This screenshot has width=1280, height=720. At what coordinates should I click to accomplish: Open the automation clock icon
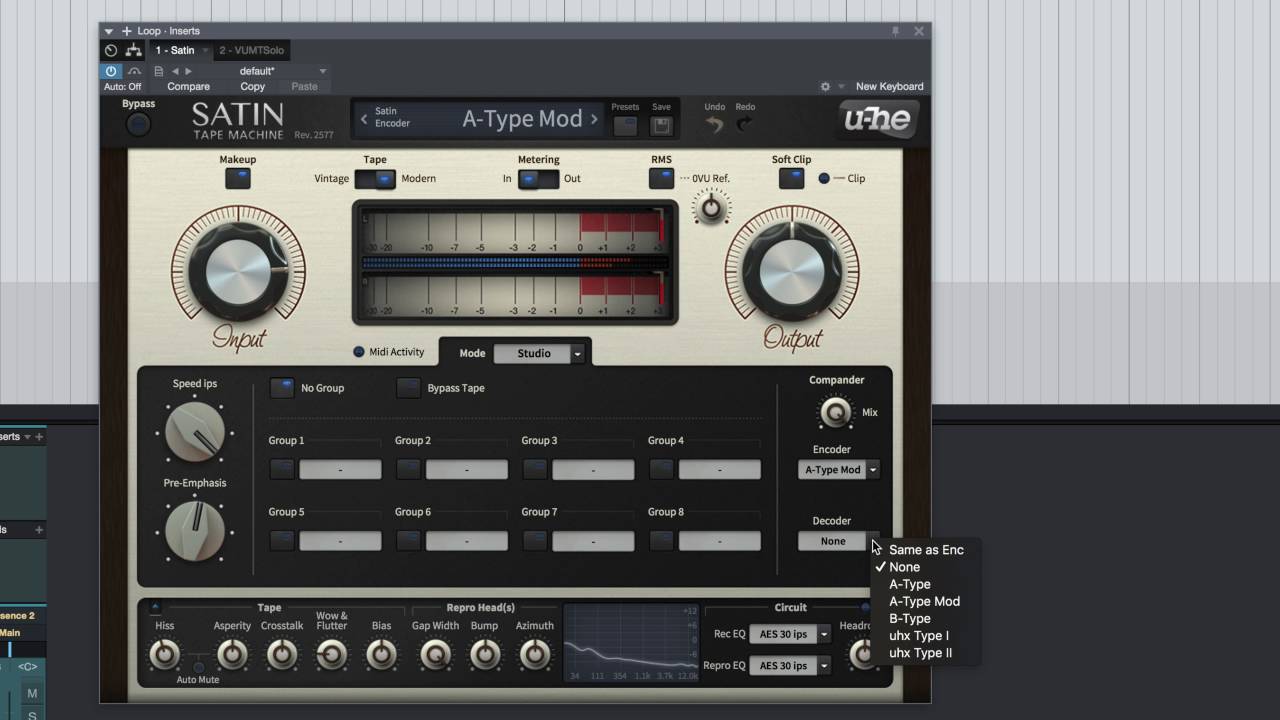pos(111,50)
